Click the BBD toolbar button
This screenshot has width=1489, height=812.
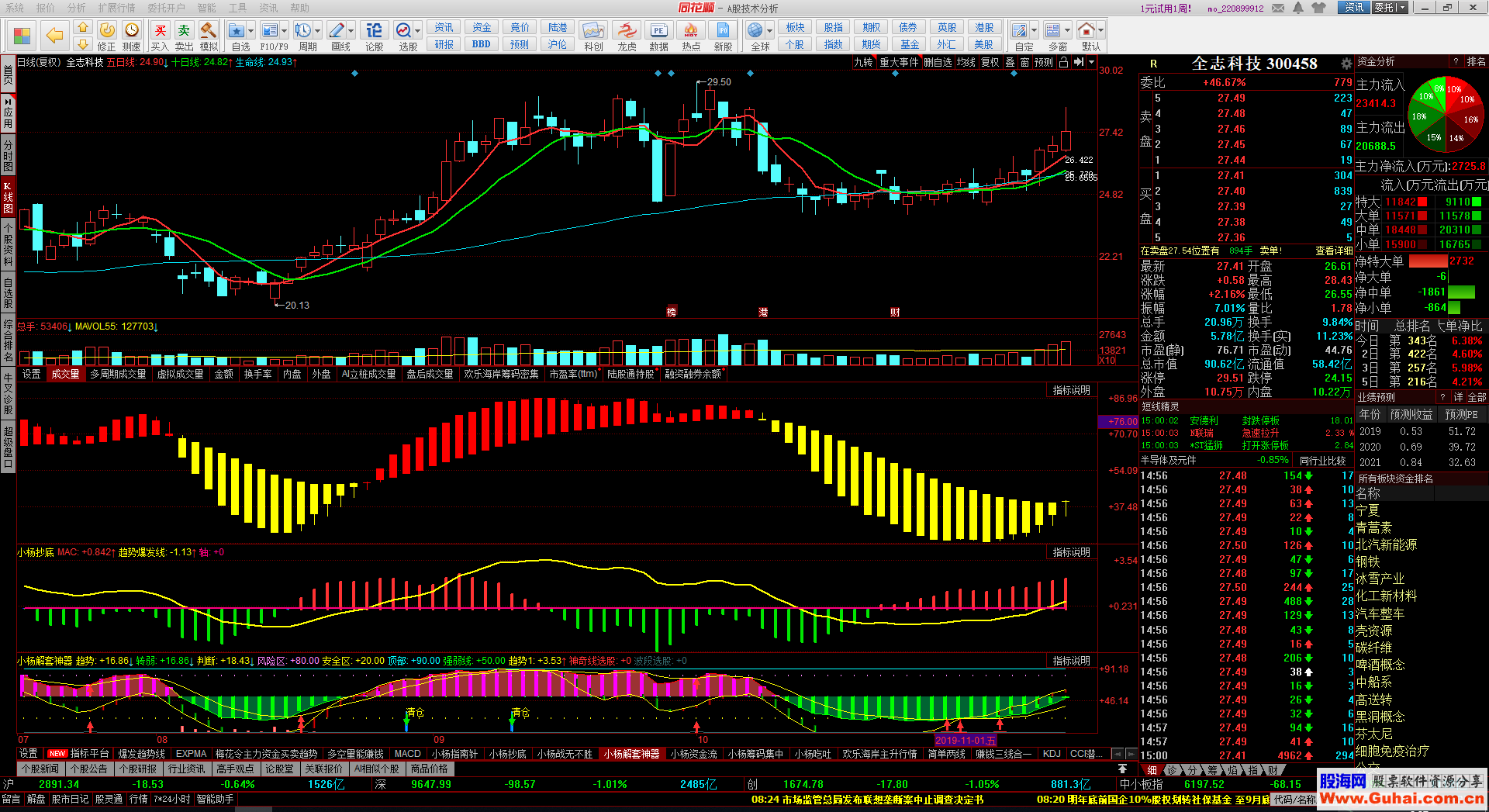pos(482,45)
